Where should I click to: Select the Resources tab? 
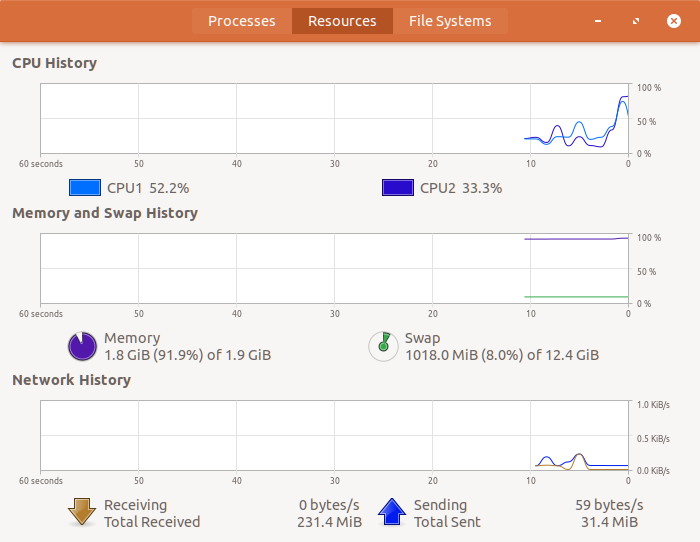[x=342, y=21]
